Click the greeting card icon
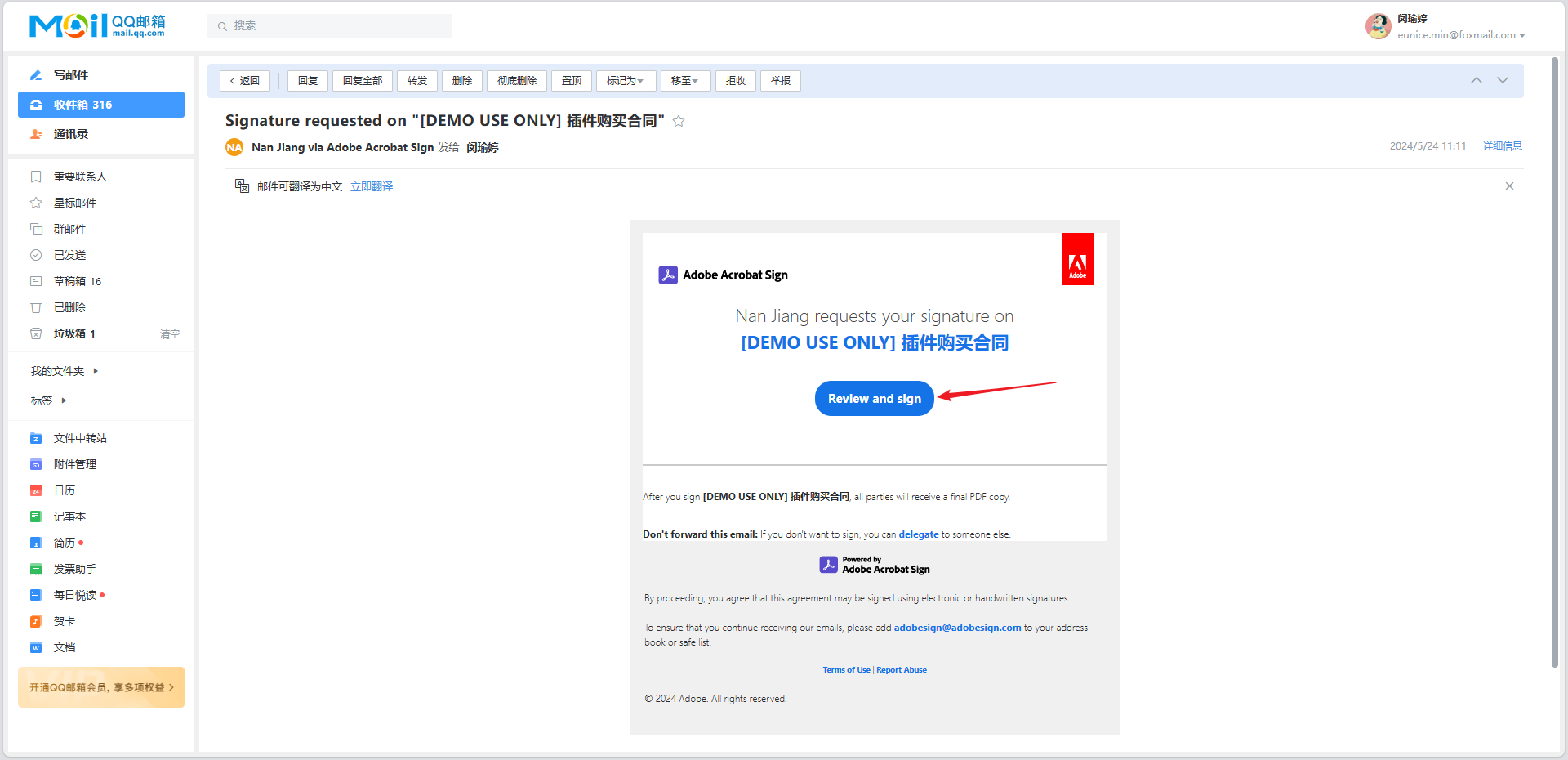Screen dimensions: 1568x760 36,621
